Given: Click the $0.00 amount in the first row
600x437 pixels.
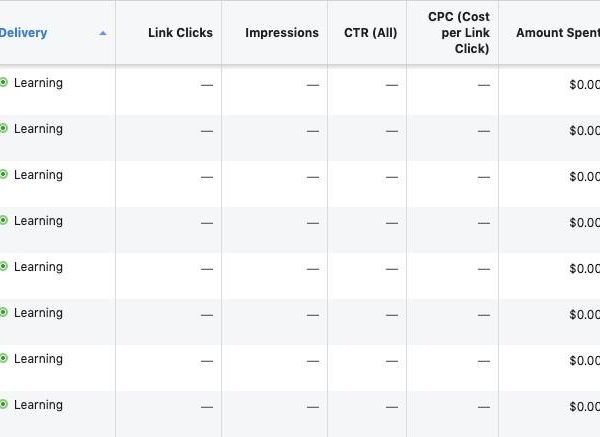Looking at the screenshot, I should pos(584,85).
